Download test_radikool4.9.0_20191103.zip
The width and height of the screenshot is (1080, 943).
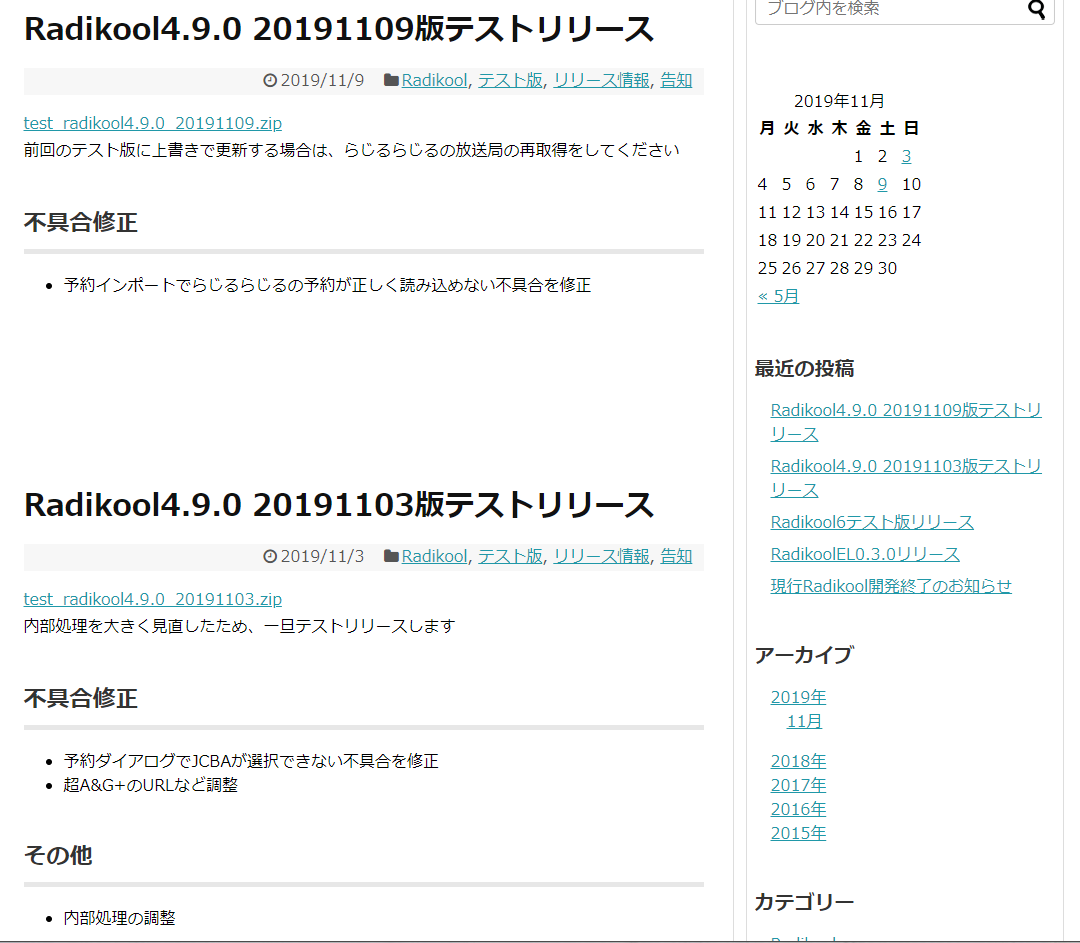tap(153, 599)
